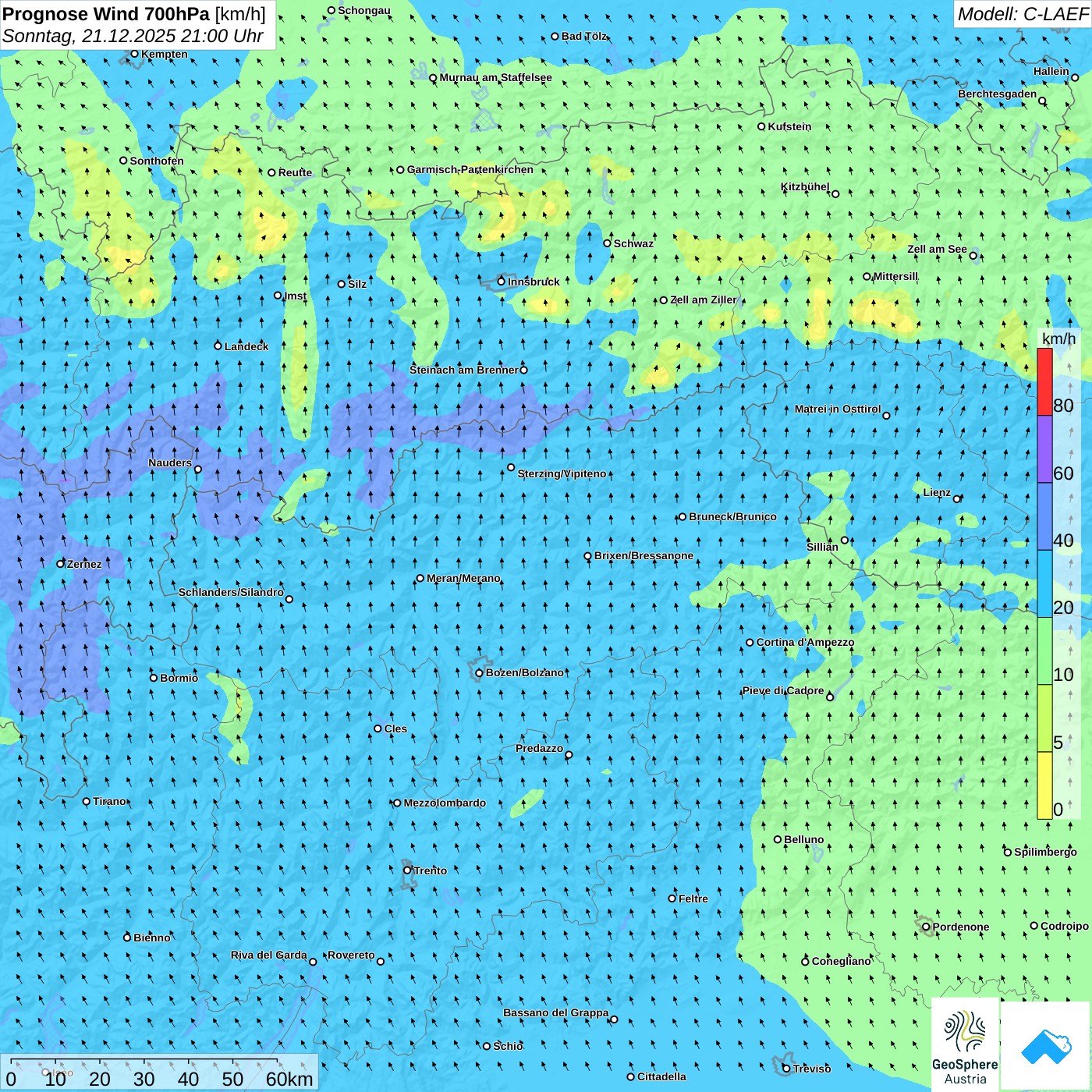Screen dimensions: 1092x1092
Task: Click the Murnau am Staffelsee label
Action: tap(495, 78)
